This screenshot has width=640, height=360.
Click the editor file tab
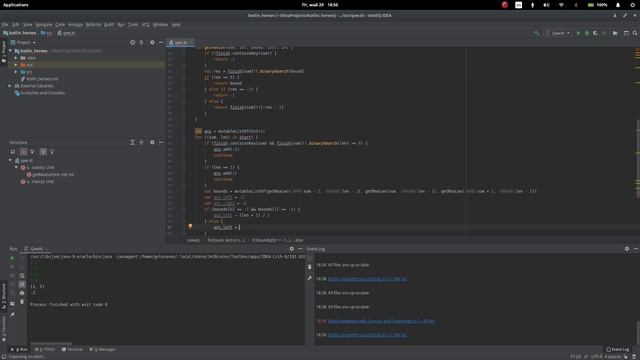pyautogui.click(x=180, y=42)
